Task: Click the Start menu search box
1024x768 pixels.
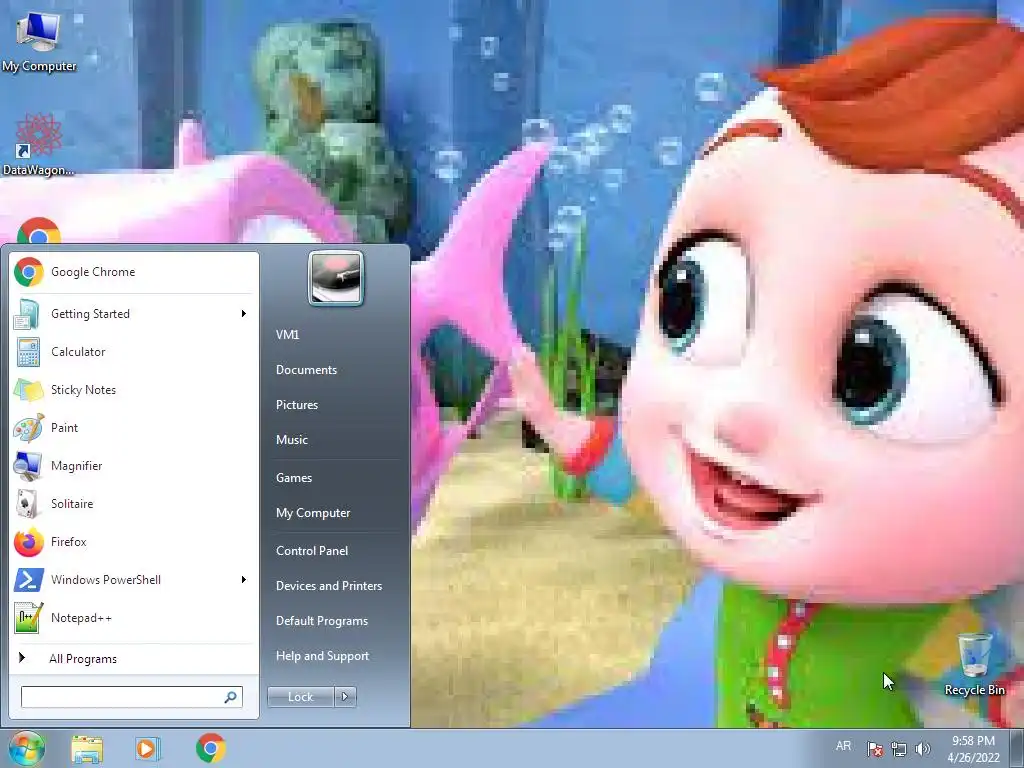Action: (132, 697)
